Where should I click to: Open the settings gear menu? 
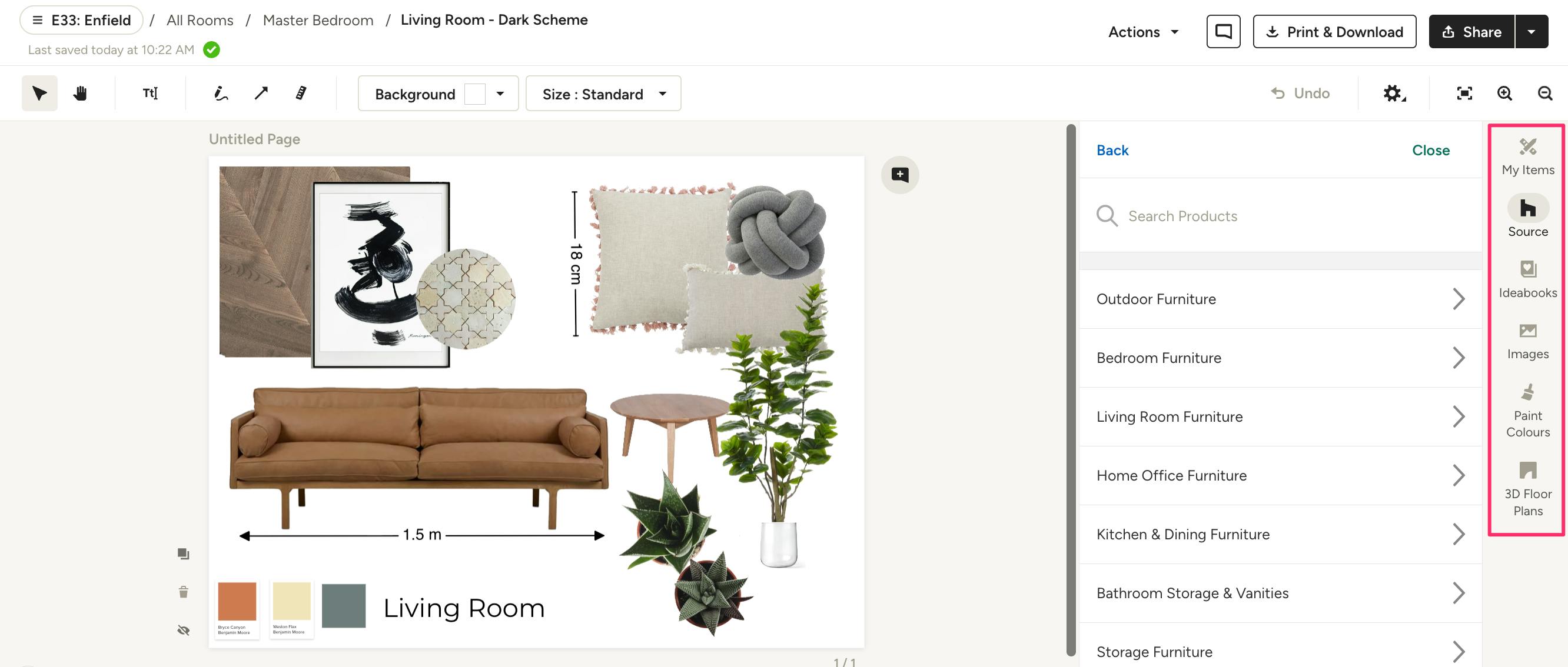[x=1394, y=93]
